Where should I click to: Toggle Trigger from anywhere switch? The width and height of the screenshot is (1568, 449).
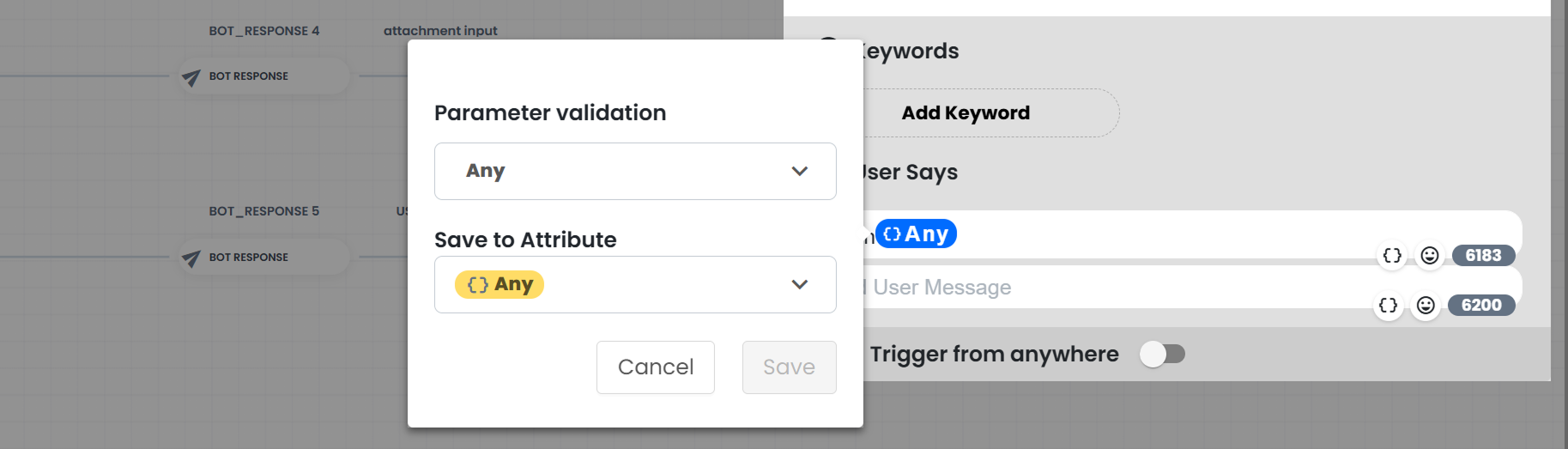[x=1162, y=354]
